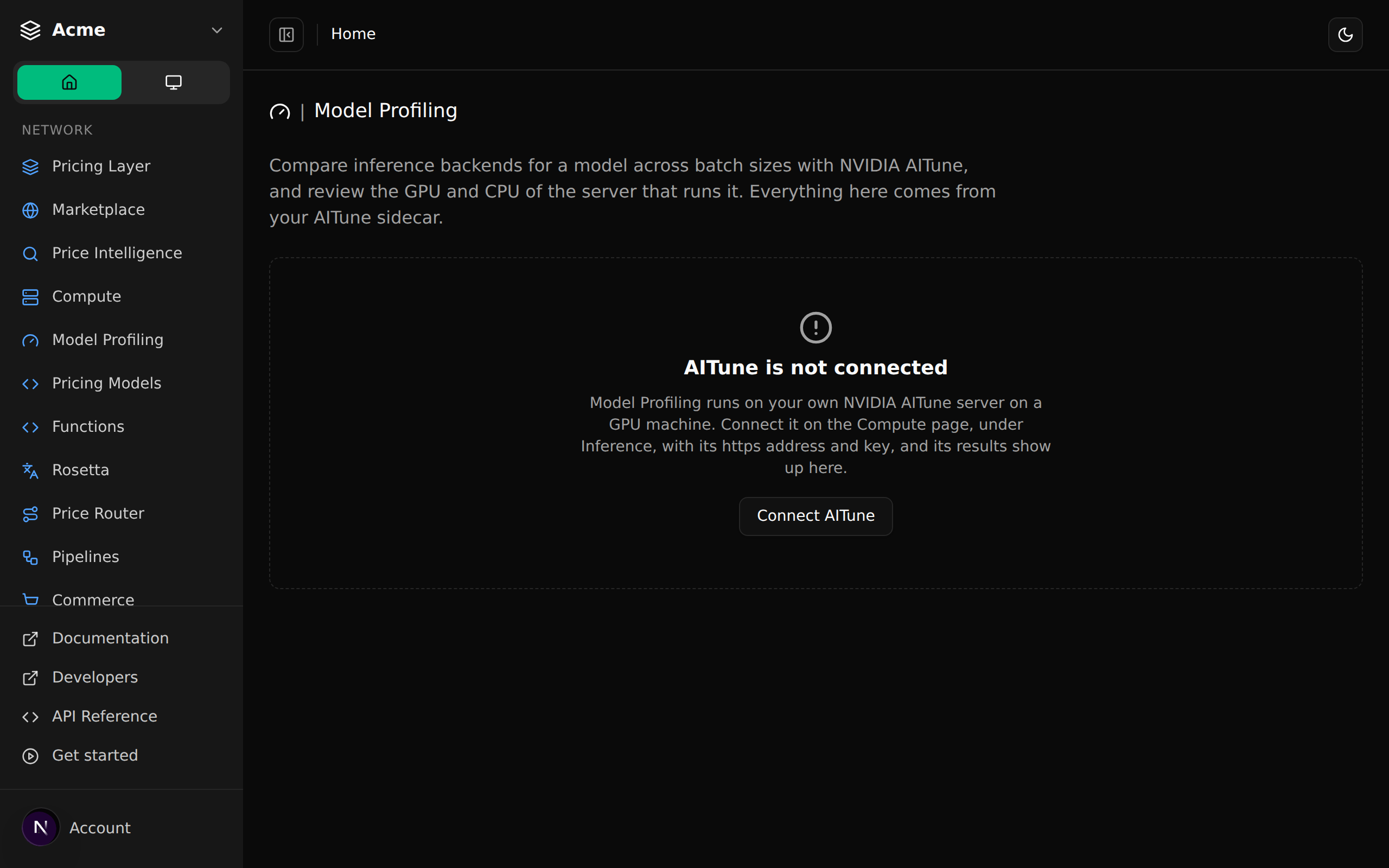Open the Get started guide
Viewport: 1389px width, 868px height.
(x=122, y=756)
